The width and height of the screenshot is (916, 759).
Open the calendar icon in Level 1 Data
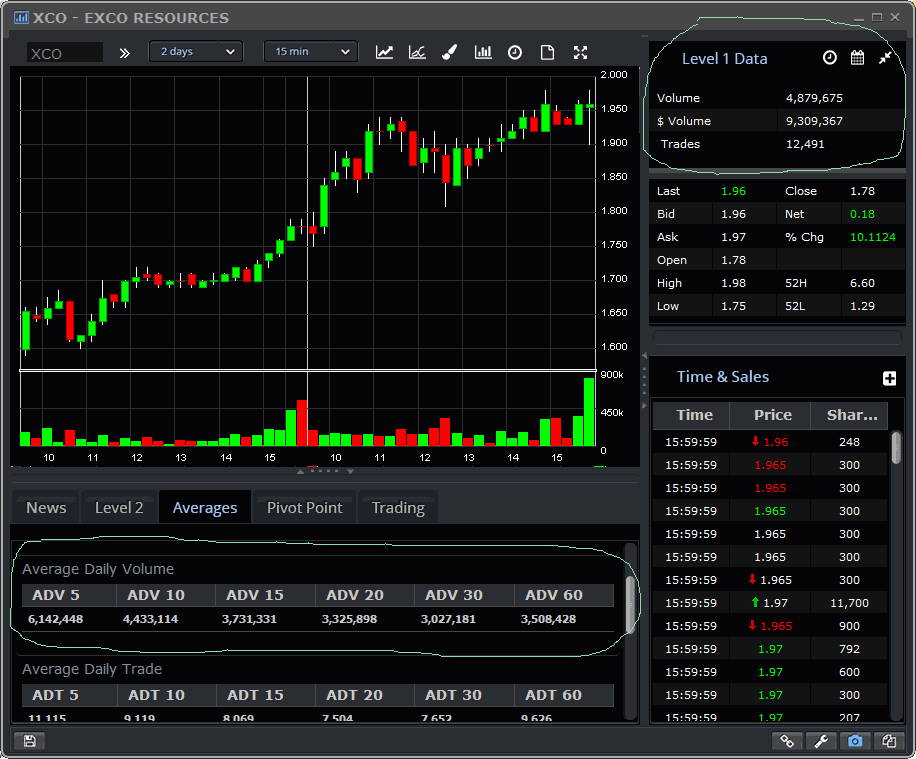(x=857, y=58)
